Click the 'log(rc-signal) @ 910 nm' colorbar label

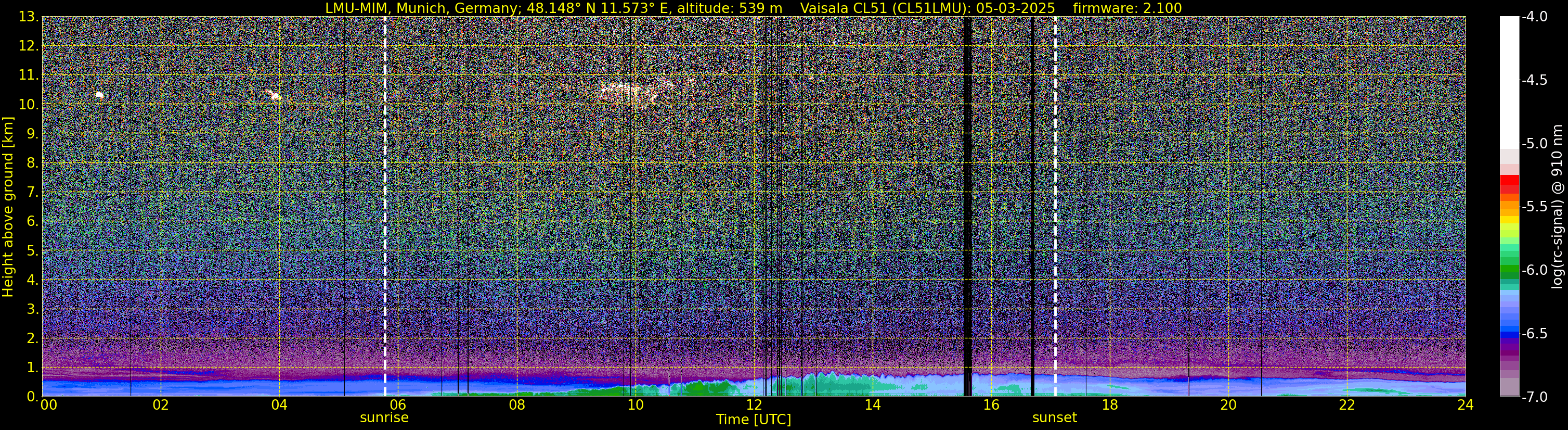1558,206
